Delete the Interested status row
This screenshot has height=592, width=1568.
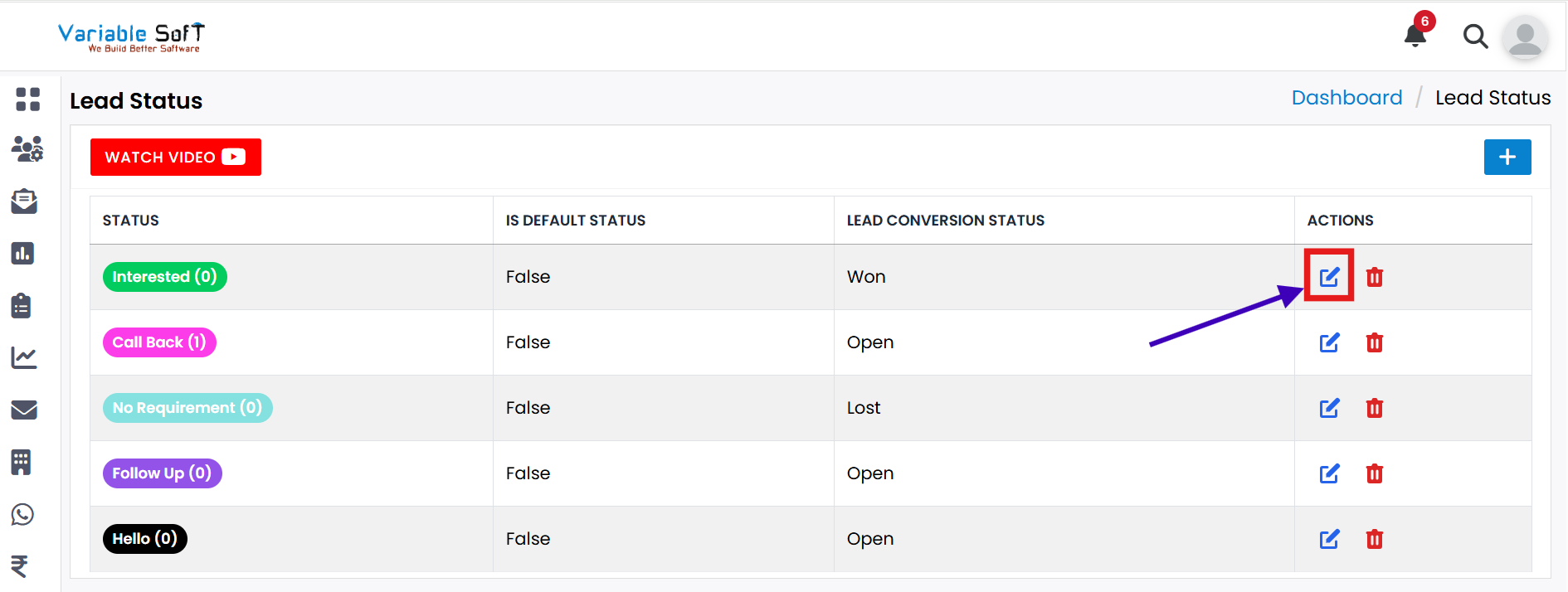pos(1375,277)
